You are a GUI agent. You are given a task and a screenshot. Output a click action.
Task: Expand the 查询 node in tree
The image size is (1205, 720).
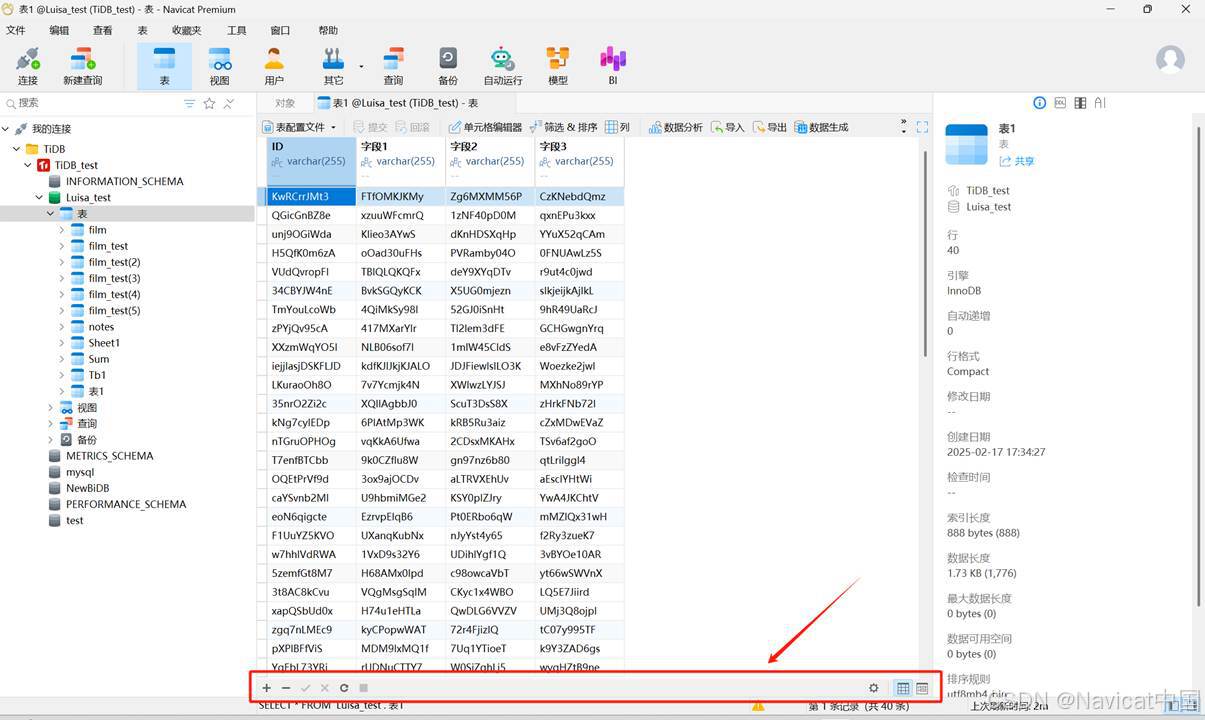pyautogui.click(x=51, y=424)
